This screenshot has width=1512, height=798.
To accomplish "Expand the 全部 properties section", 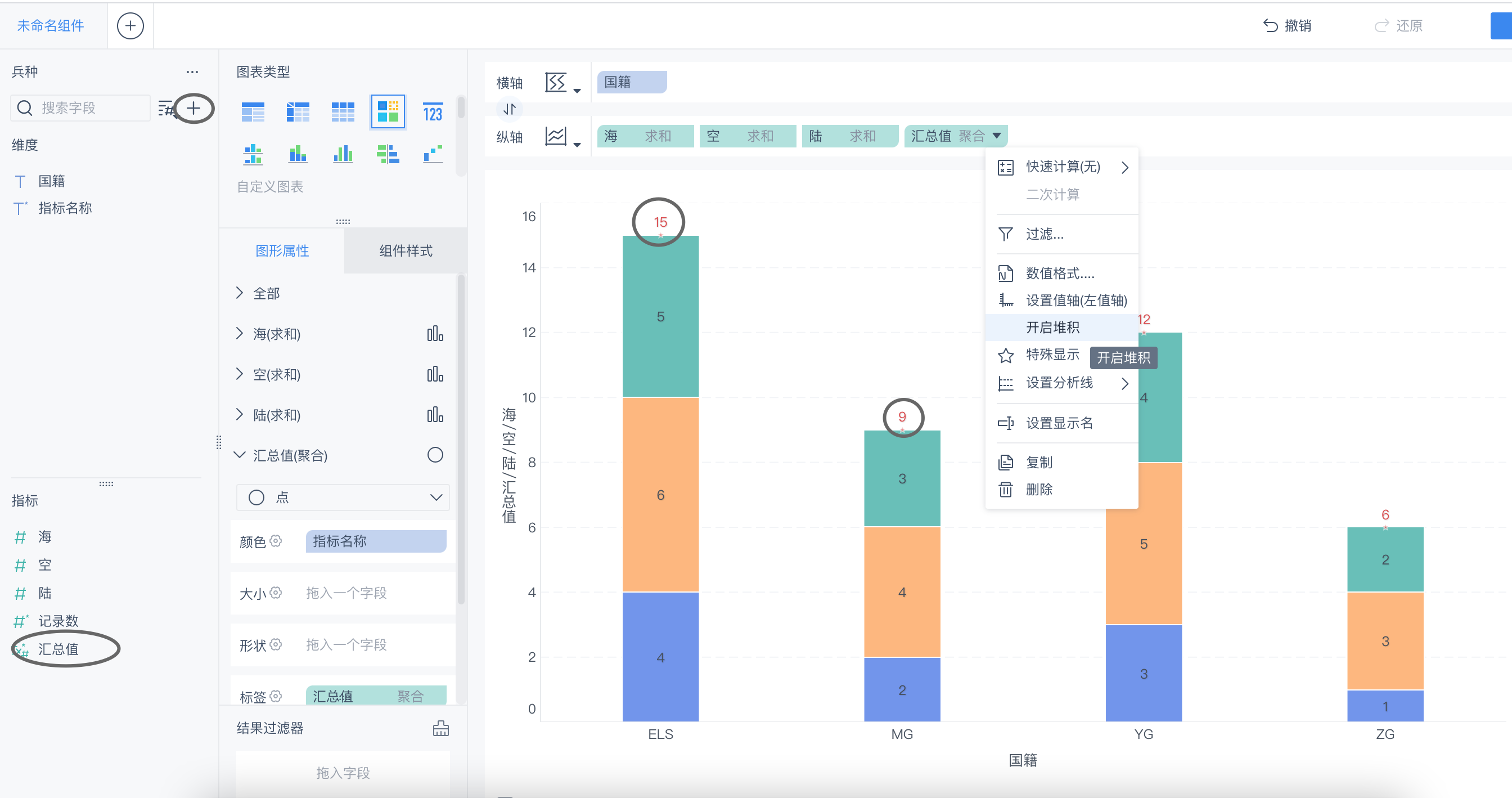I will click(x=239, y=293).
